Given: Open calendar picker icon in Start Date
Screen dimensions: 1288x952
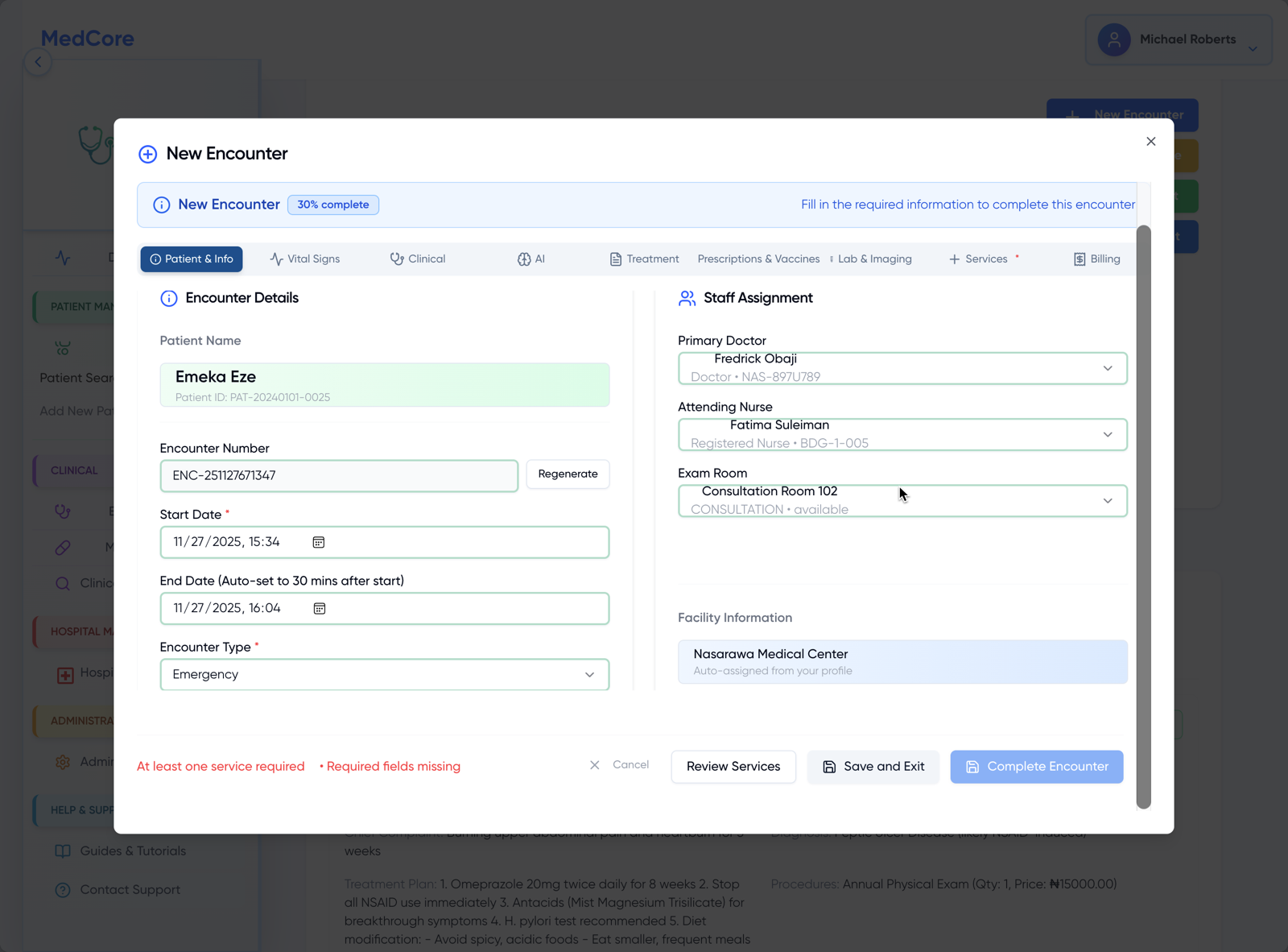Looking at the screenshot, I should 319,542.
